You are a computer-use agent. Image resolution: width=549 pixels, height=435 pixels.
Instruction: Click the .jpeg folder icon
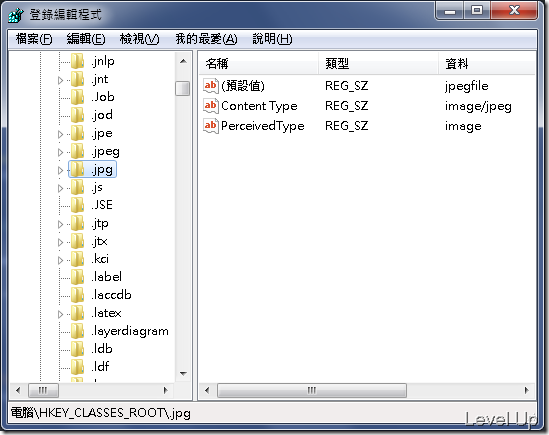pos(77,151)
